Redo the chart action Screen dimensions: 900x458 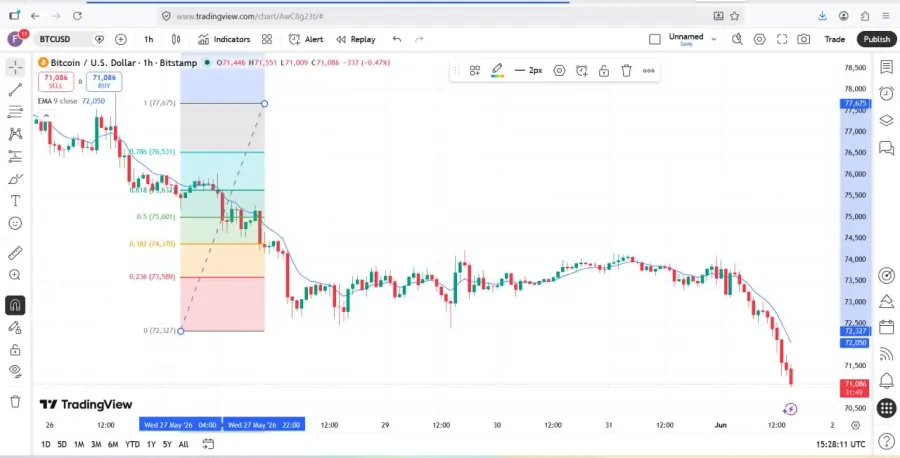tap(419, 39)
